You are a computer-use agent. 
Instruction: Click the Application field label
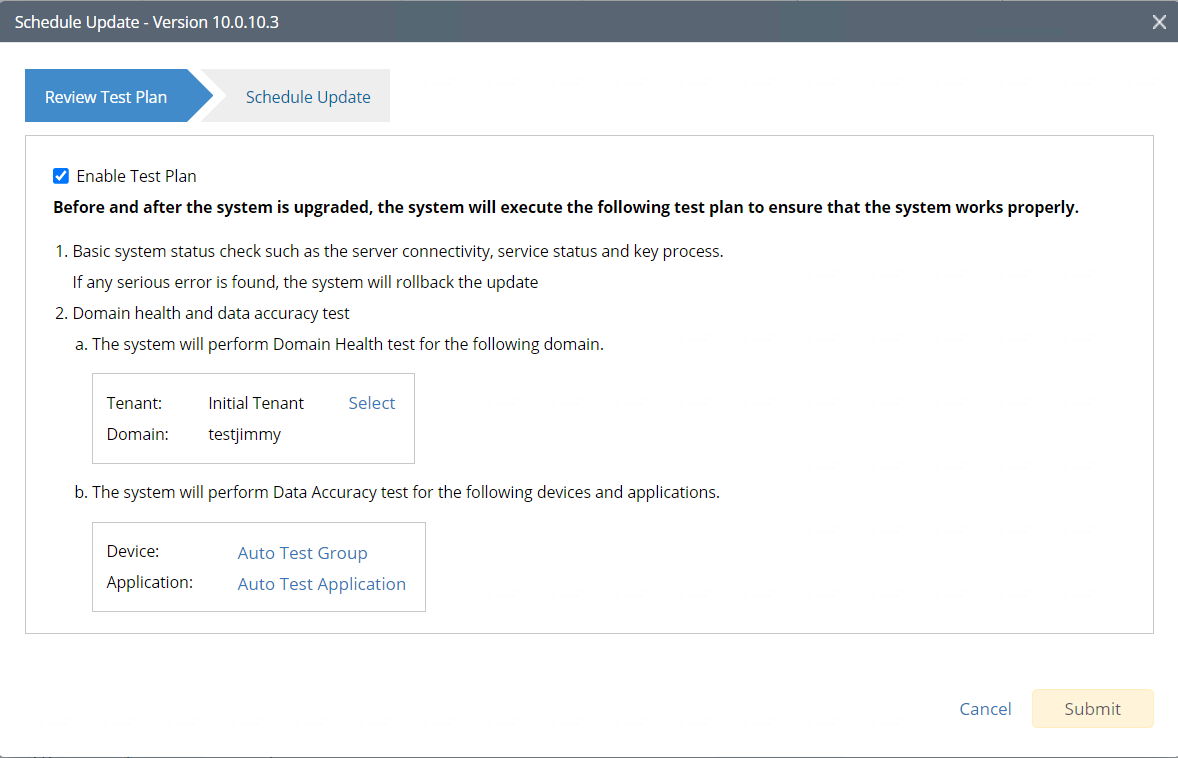click(150, 582)
